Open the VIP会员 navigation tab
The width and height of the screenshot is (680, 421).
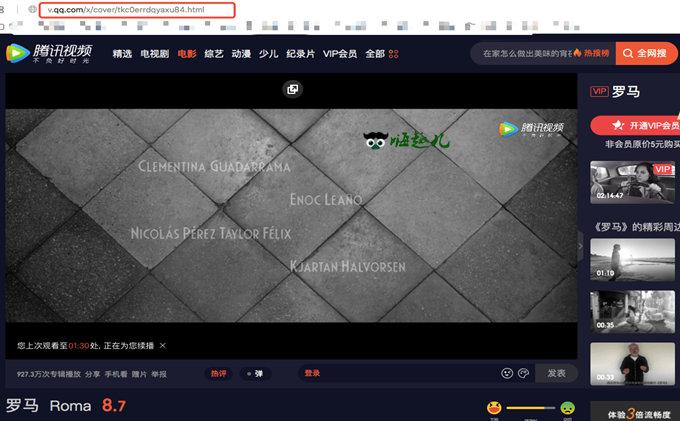tap(340, 54)
